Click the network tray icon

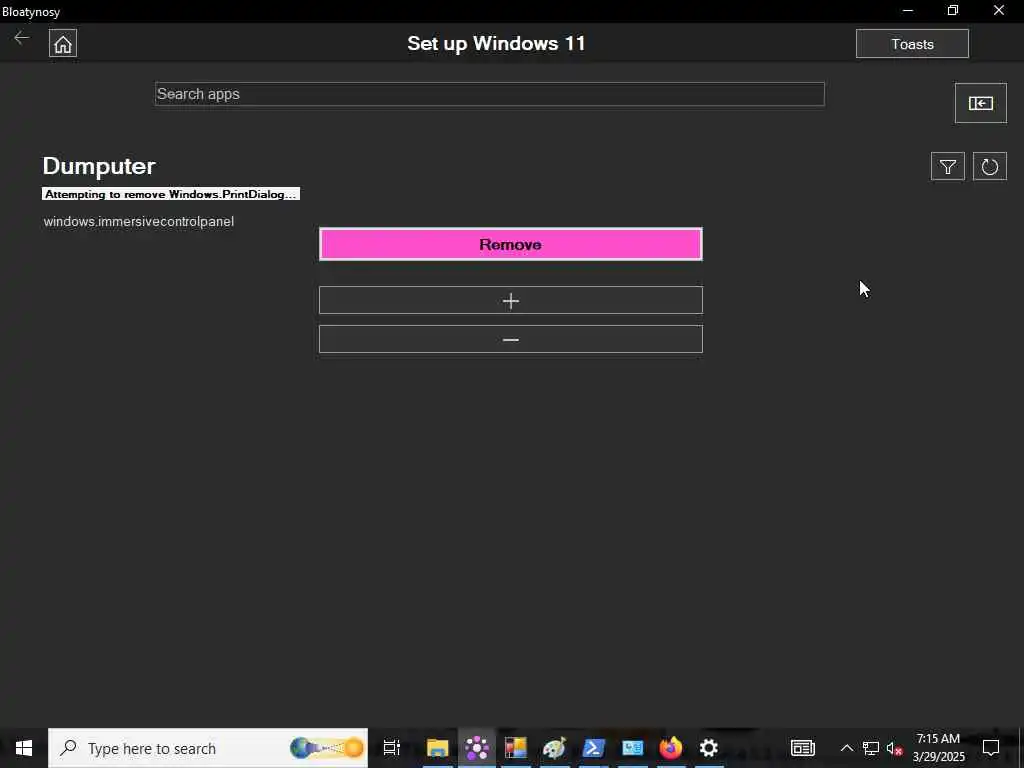pyautogui.click(x=871, y=748)
